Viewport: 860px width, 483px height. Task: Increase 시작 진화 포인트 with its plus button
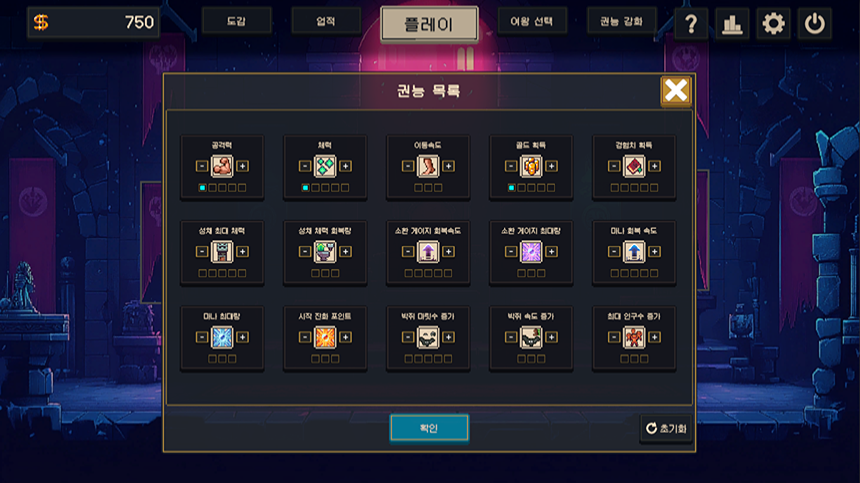click(x=346, y=337)
